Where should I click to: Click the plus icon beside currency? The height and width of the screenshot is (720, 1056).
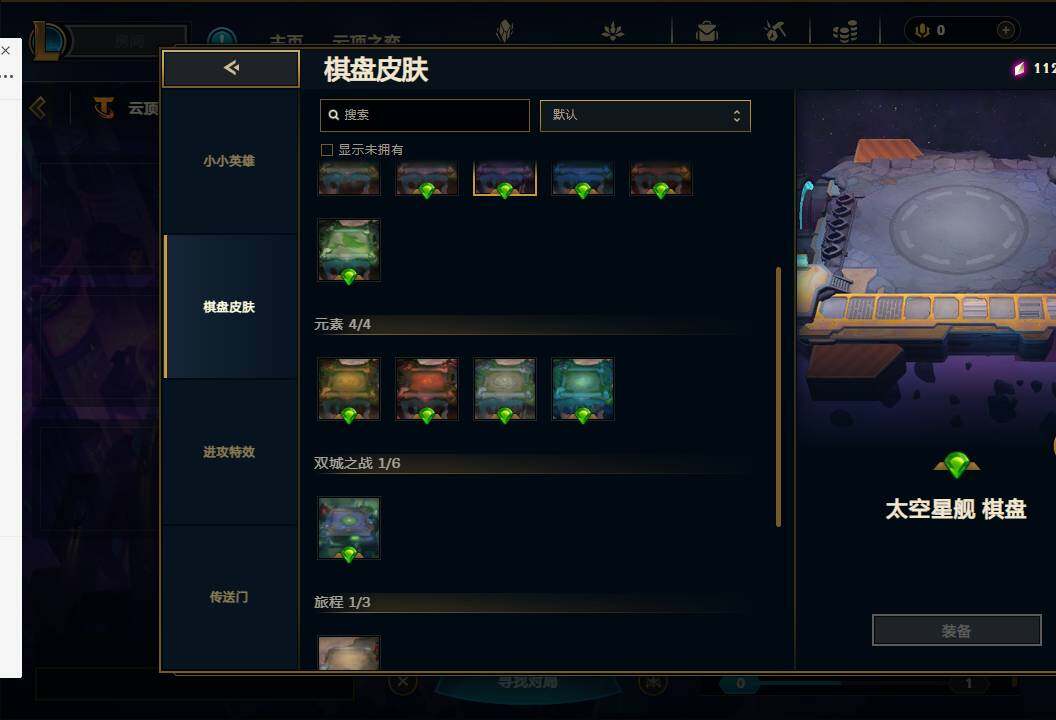click(x=1005, y=30)
